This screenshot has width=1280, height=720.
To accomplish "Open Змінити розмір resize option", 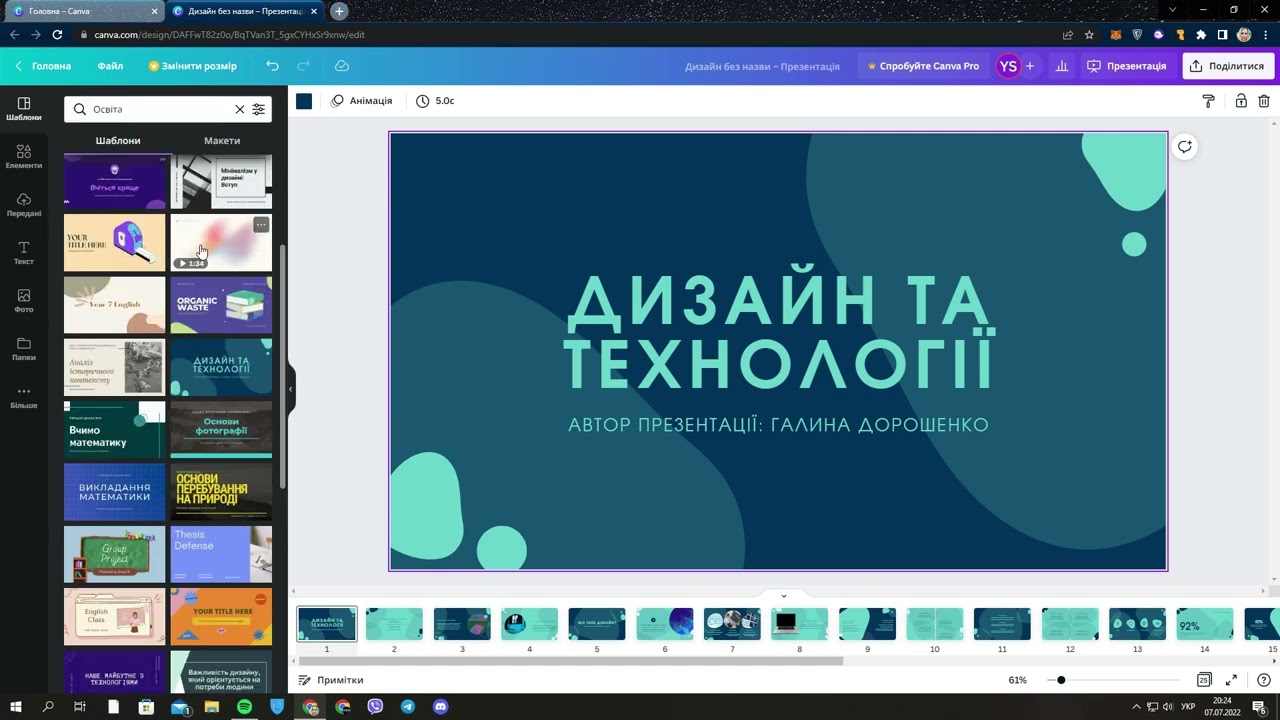I will 193,66.
